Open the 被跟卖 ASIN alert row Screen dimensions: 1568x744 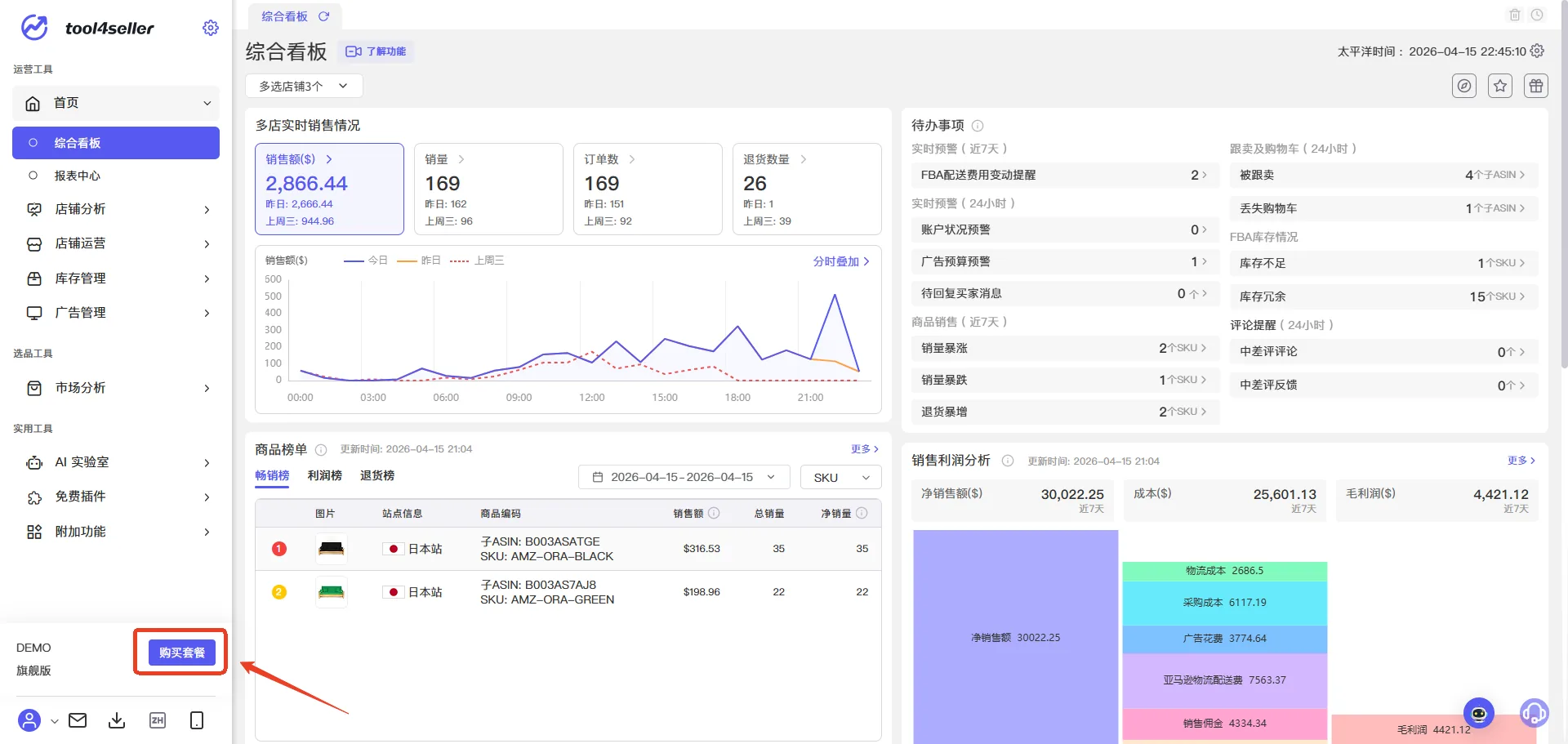pyautogui.click(x=1383, y=175)
